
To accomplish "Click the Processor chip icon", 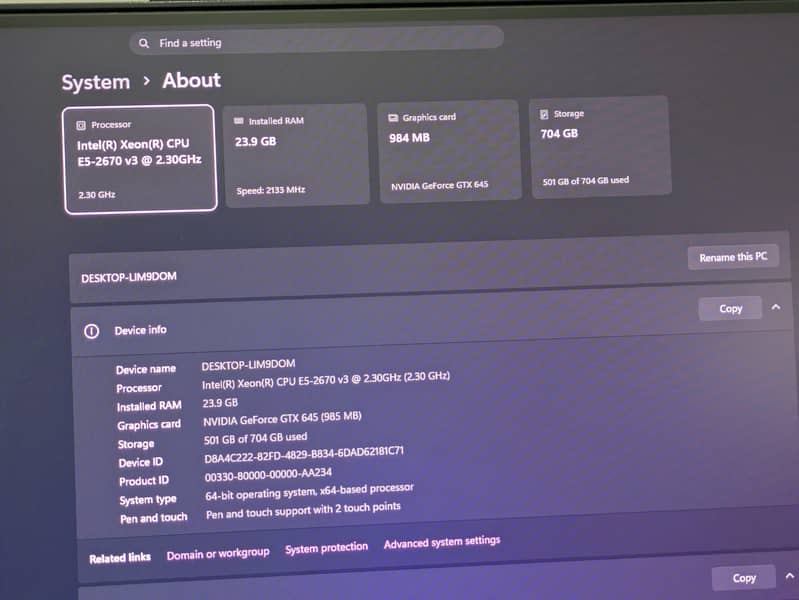I will tap(81, 125).
